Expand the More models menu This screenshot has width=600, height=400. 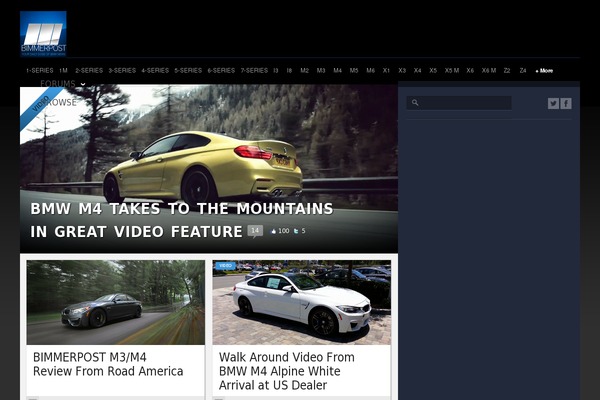pyautogui.click(x=545, y=70)
